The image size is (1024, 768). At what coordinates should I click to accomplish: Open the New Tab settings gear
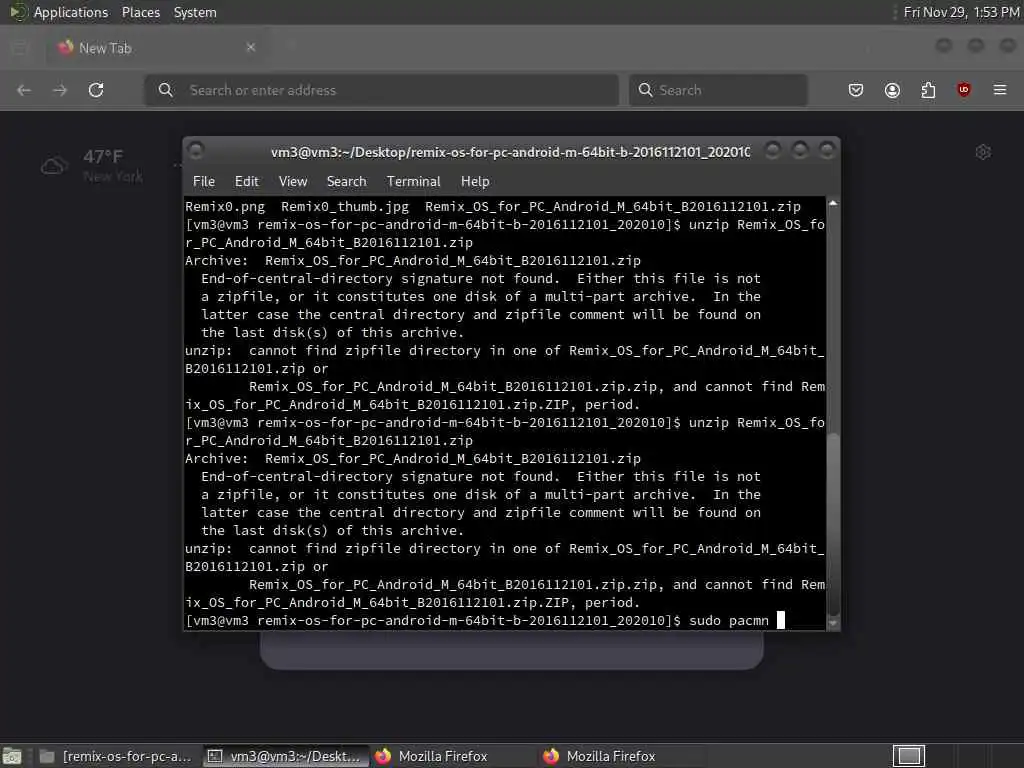point(983,152)
